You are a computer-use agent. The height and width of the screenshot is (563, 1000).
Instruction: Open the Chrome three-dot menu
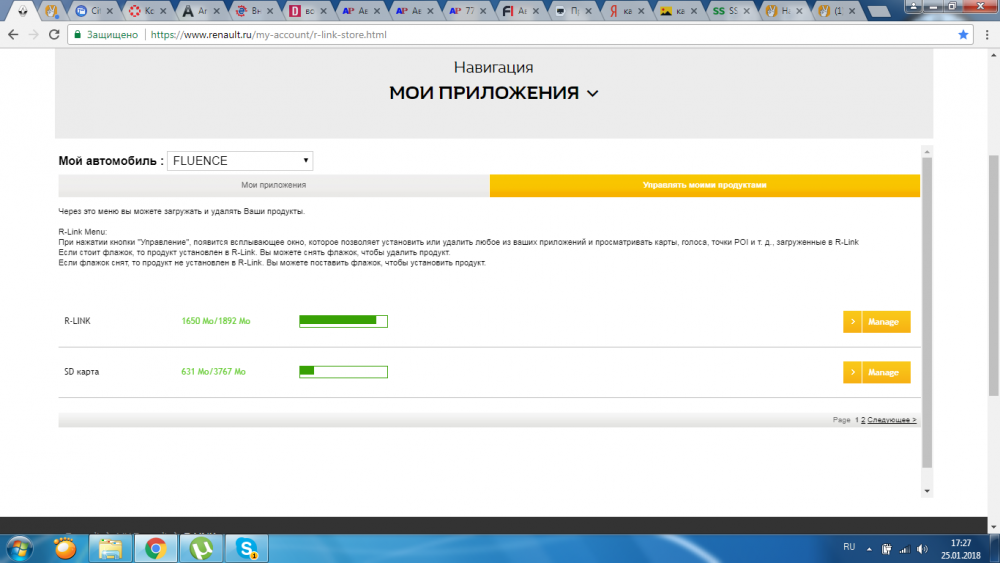coord(987,34)
